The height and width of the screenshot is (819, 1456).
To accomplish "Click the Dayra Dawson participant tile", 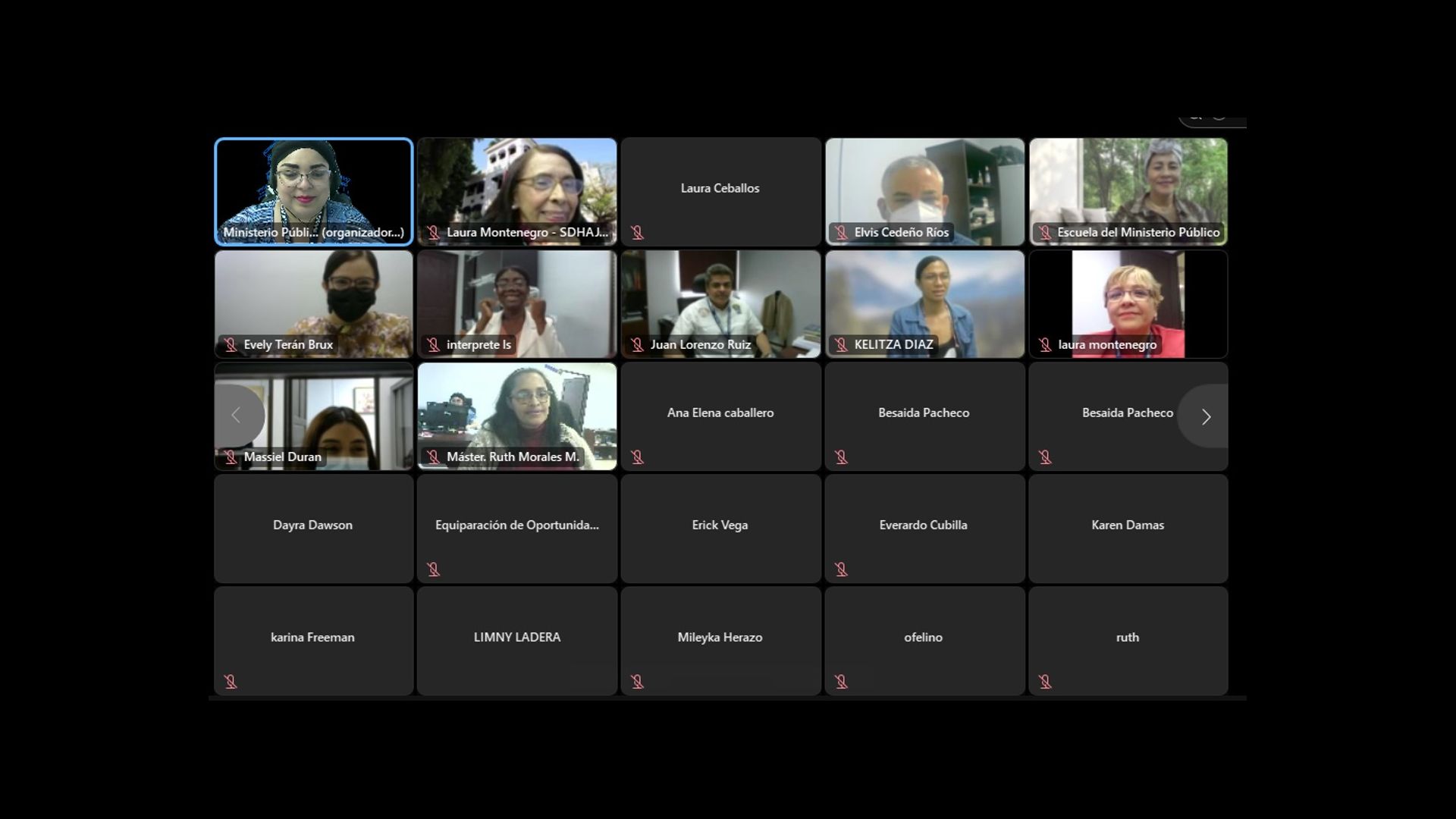I will click(314, 529).
